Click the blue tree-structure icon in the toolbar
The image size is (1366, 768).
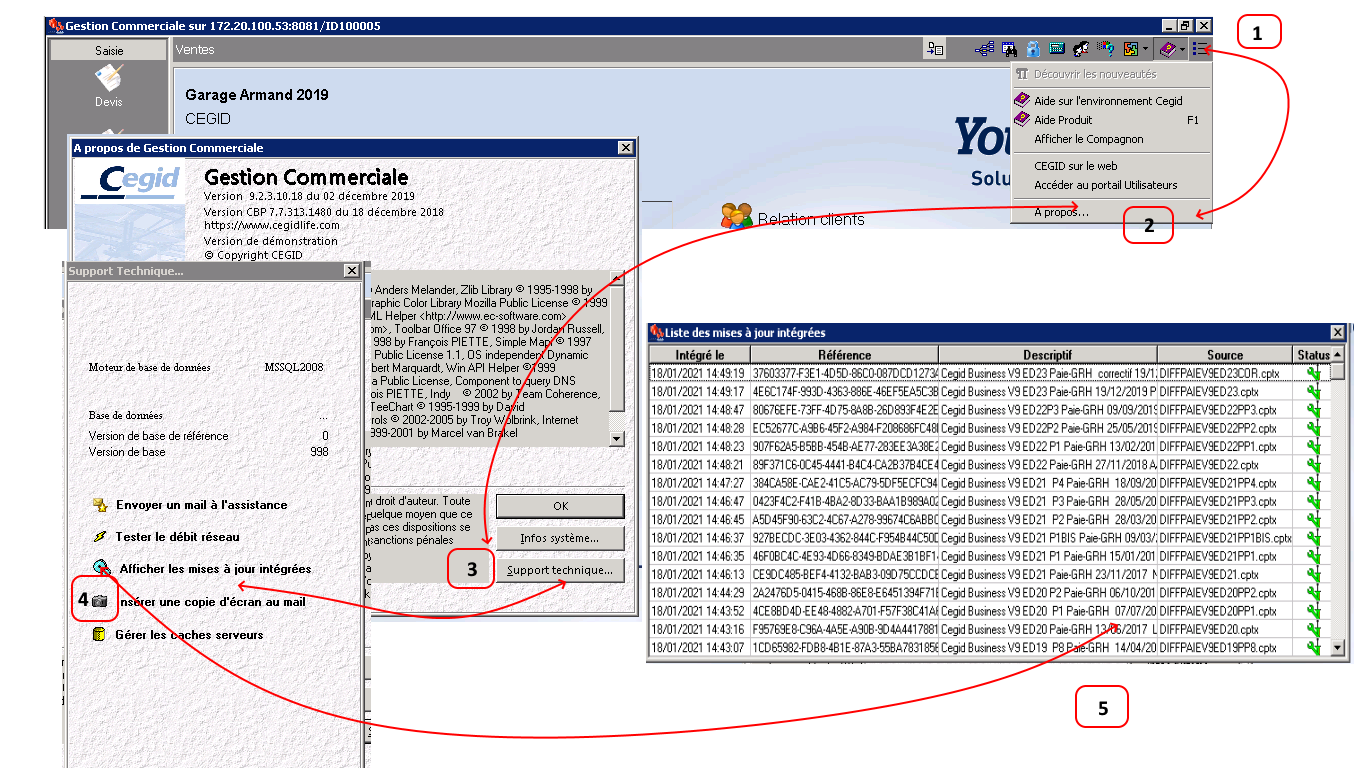click(x=985, y=48)
